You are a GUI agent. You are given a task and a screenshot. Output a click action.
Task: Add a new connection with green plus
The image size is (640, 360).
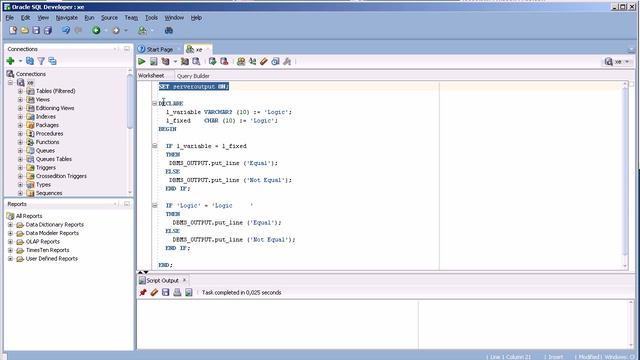click(x=11, y=61)
